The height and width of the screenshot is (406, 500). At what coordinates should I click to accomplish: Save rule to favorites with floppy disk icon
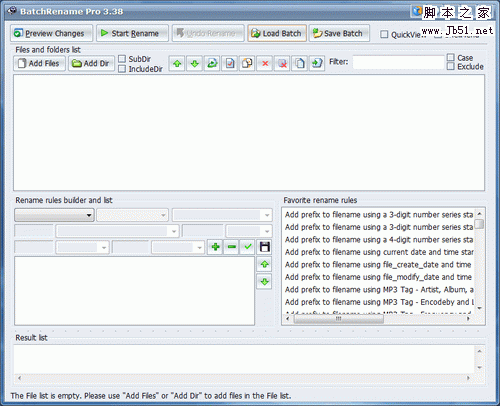265,247
